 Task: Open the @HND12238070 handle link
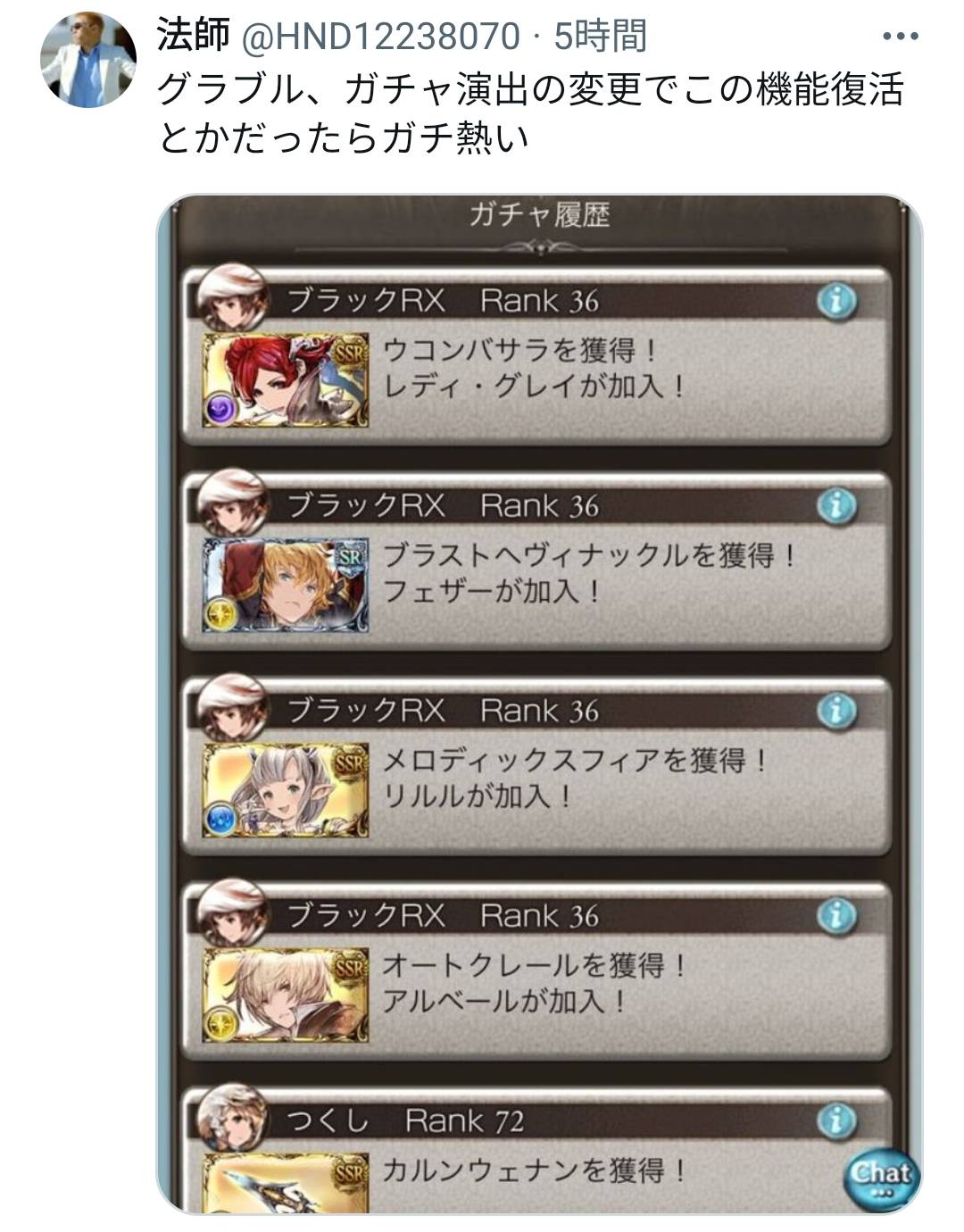coord(381,37)
